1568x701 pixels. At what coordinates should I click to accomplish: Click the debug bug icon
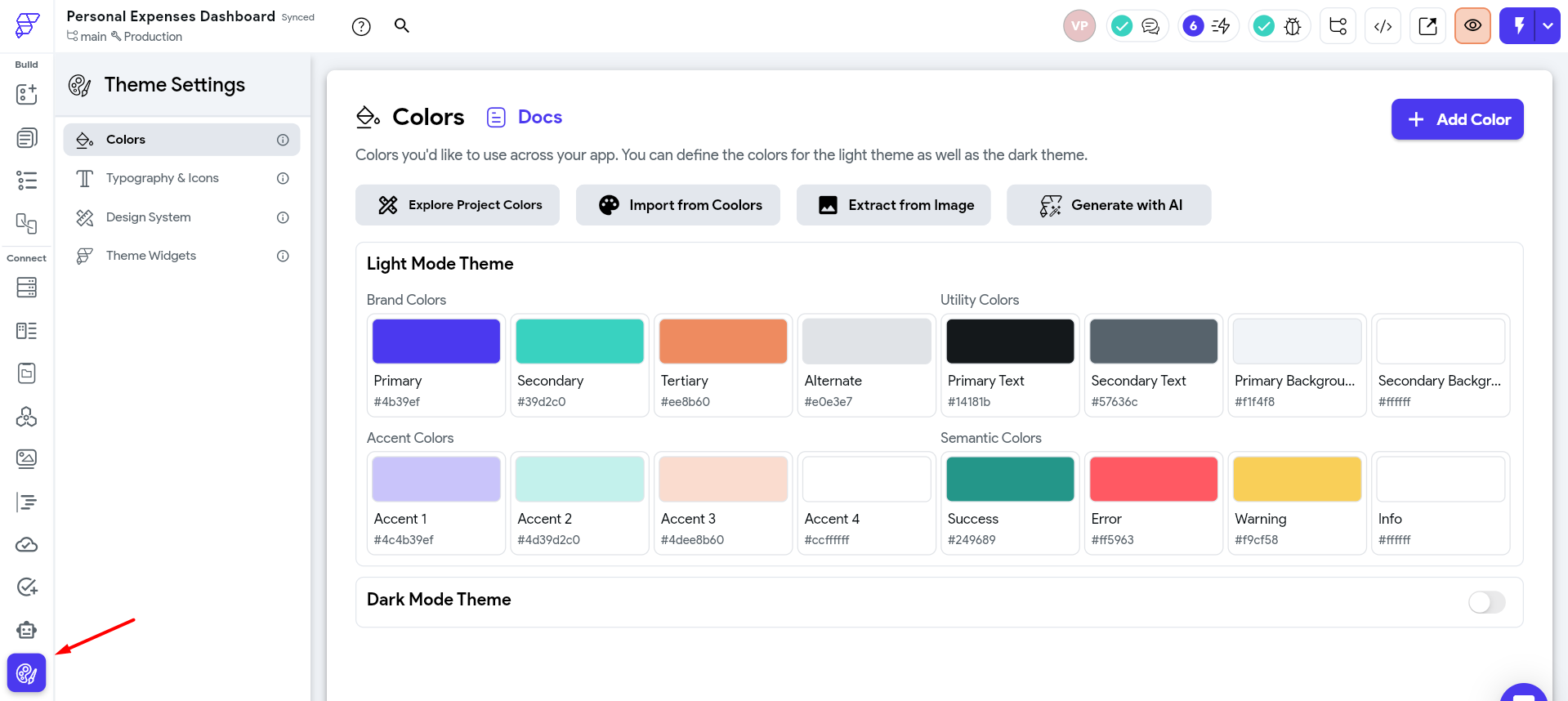pos(1293,26)
